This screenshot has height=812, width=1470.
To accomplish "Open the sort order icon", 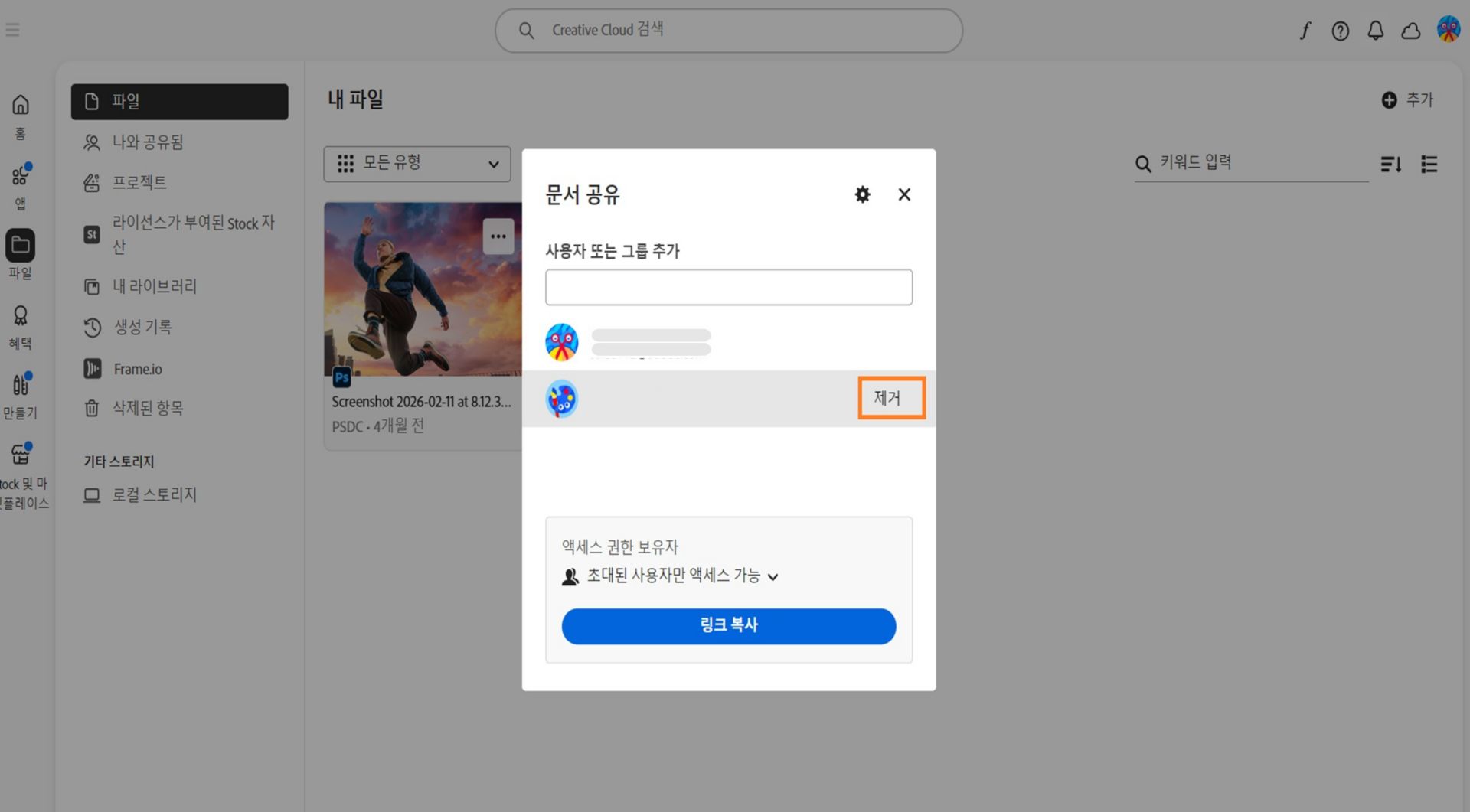I will (x=1390, y=164).
